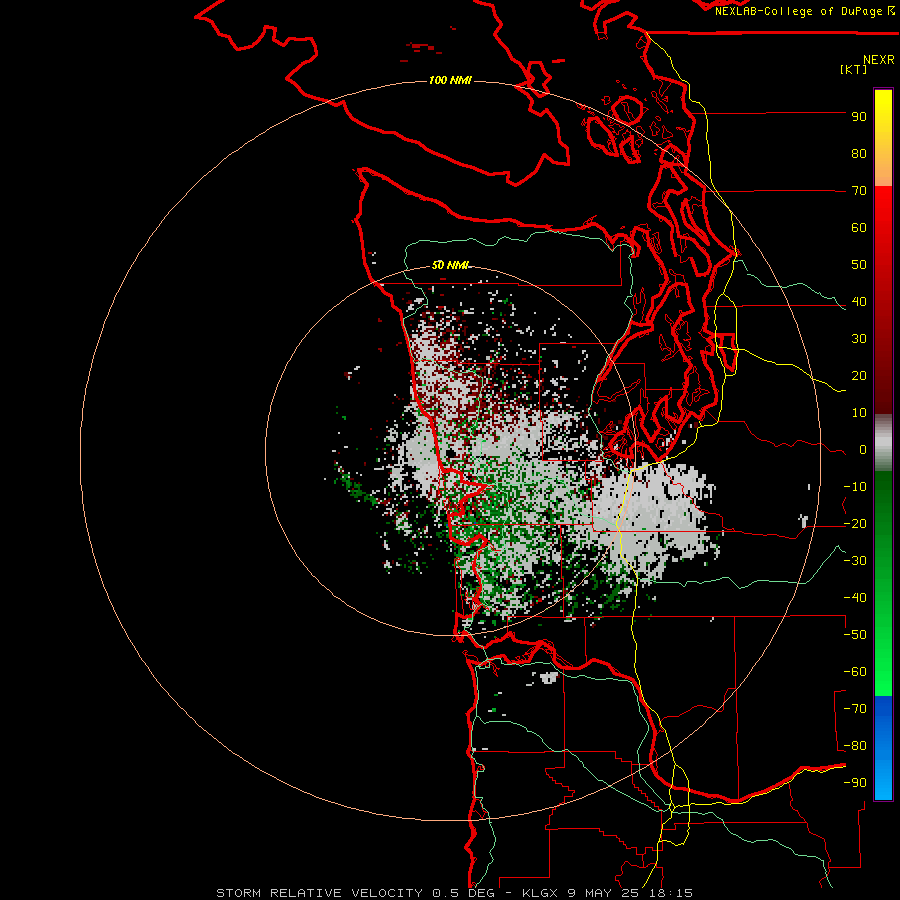Image resolution: width=900 pixels, height=900 pixels.
Task: Click the 'KLGX' radar site identifier
Action: pyautogui.click(x=540, y=893)
